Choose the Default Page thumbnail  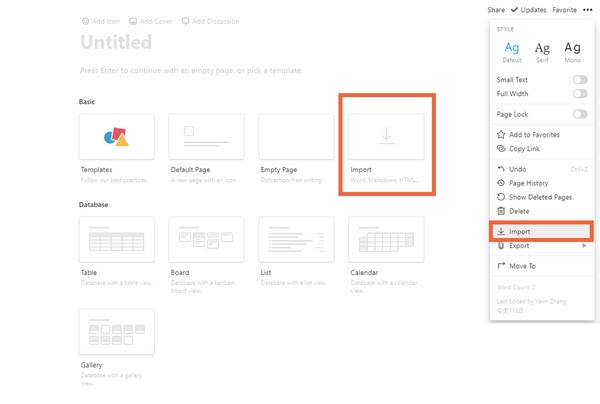(206, 137)
